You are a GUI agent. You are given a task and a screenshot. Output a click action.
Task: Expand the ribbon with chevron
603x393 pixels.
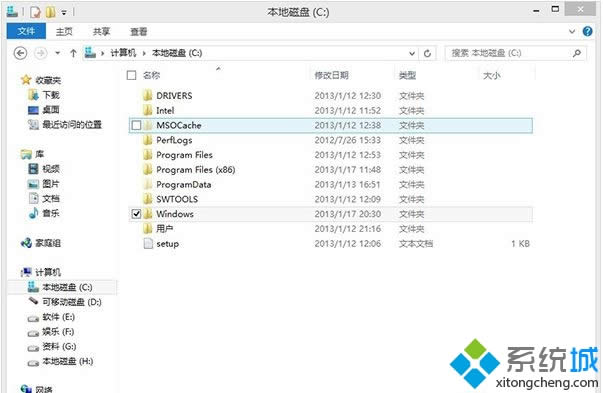click(572, 32)
